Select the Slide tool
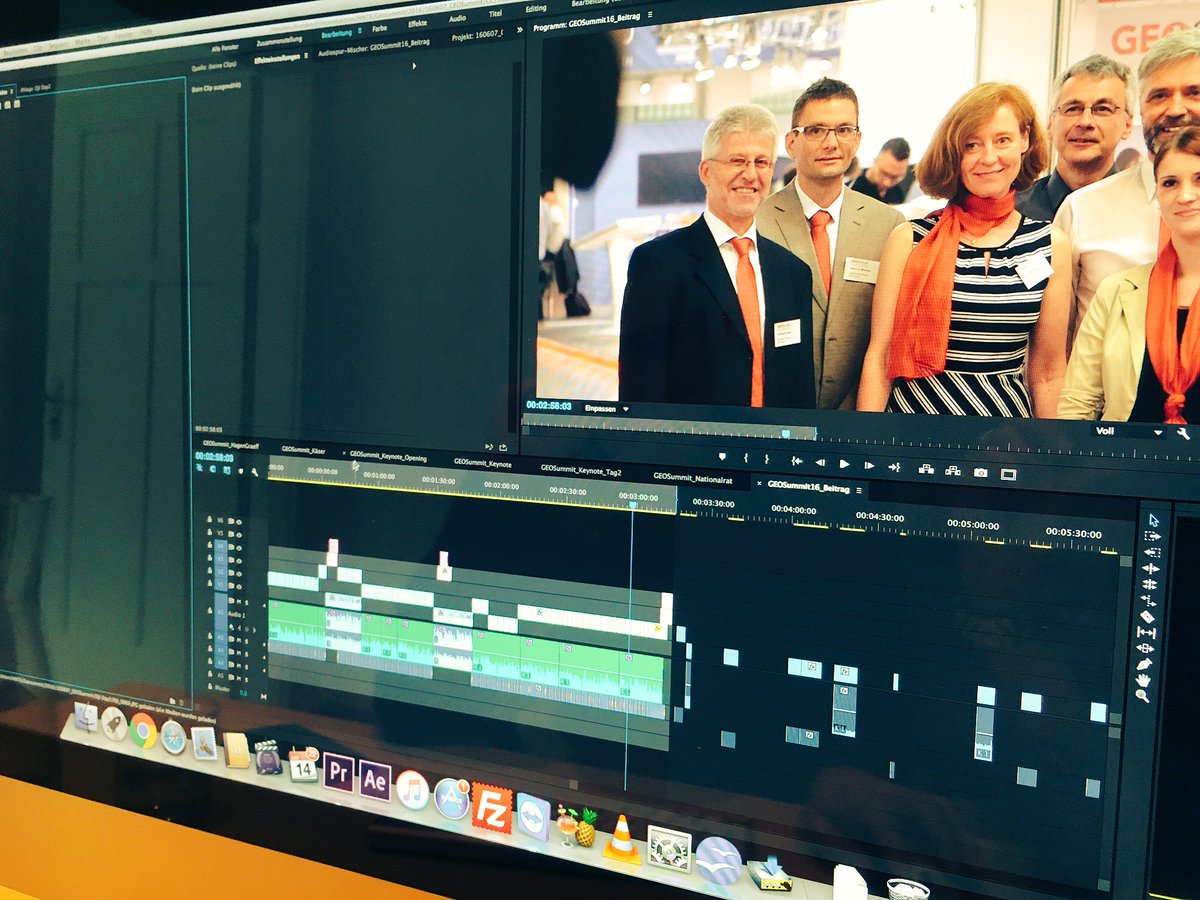The image size is (1200, 900). pos(1146,648)
